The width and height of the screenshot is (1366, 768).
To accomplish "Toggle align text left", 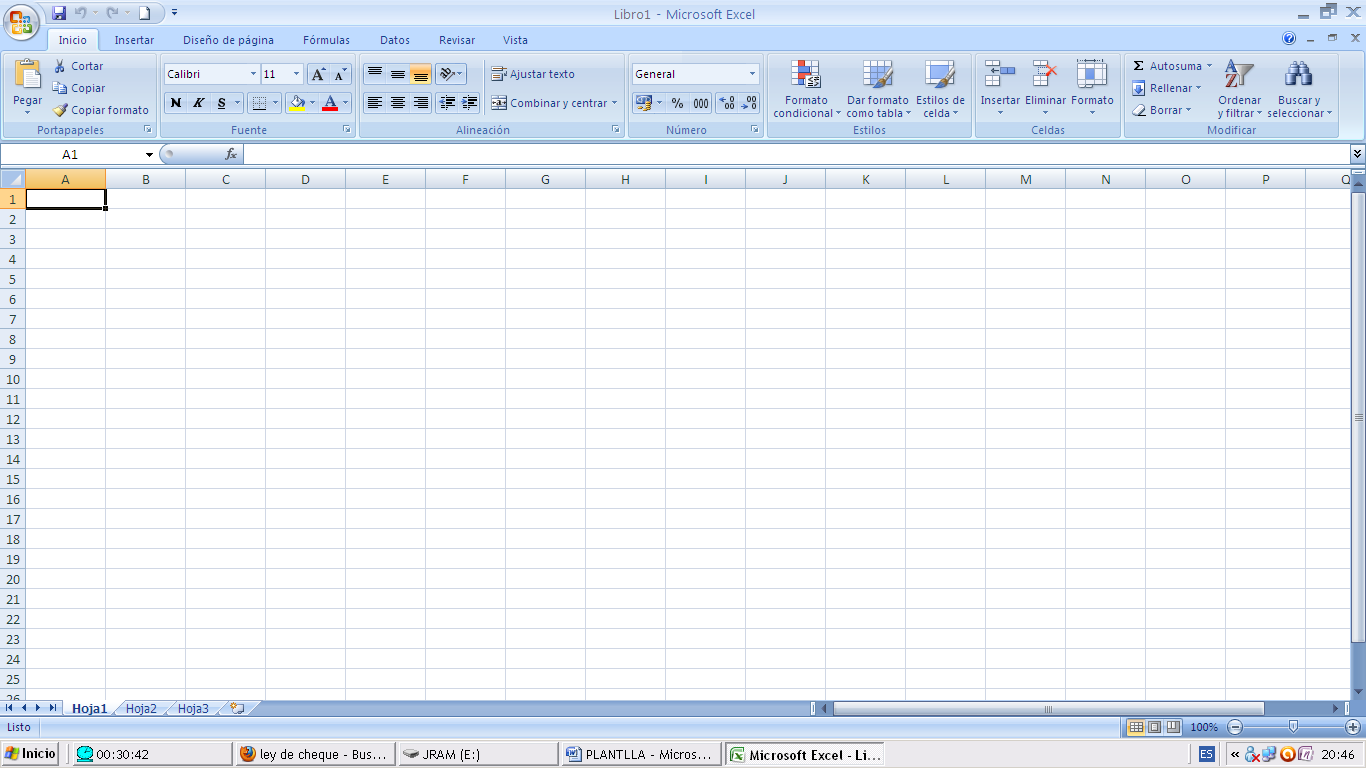I will [375, 102].
